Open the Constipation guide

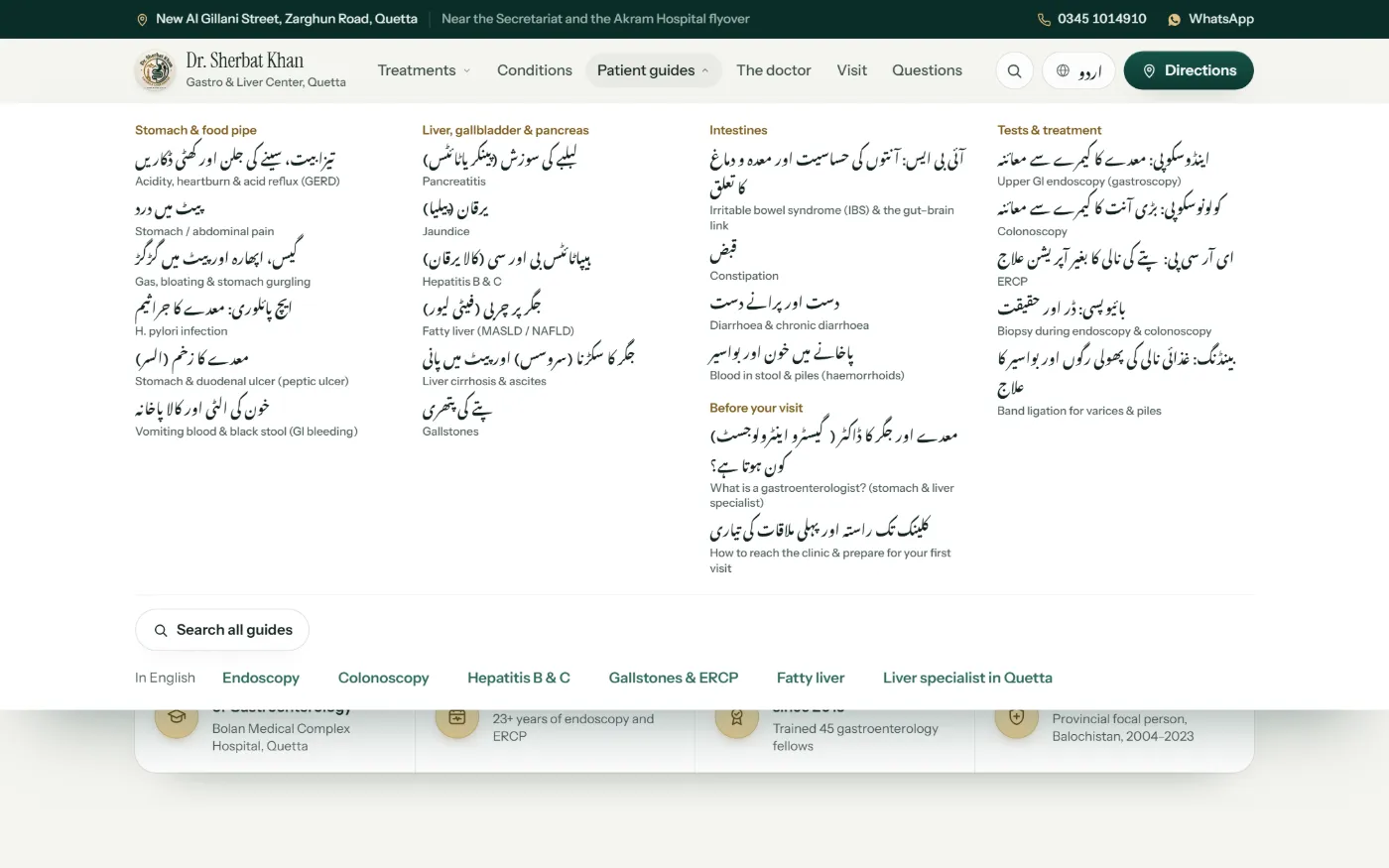pos(744,263)
